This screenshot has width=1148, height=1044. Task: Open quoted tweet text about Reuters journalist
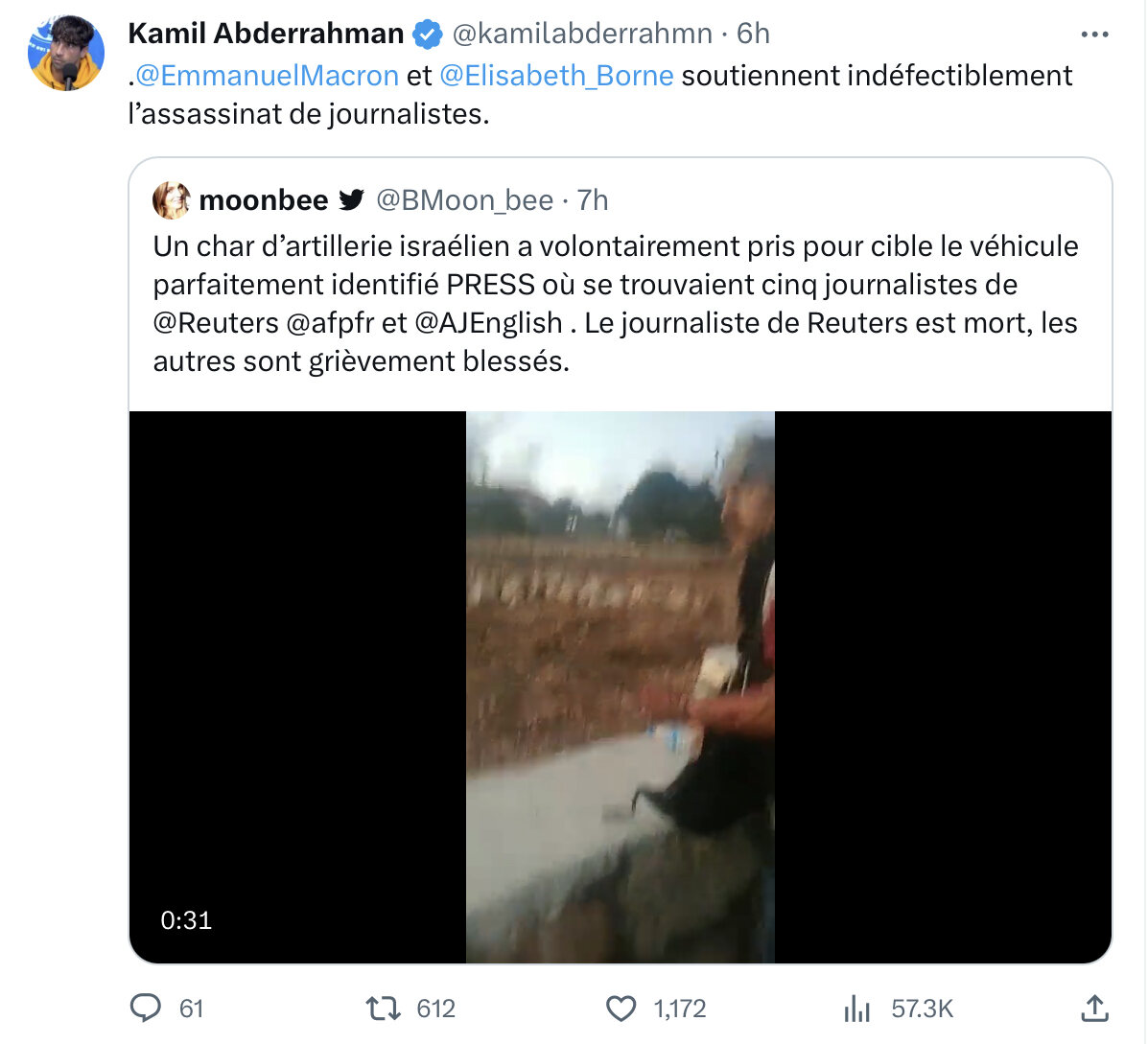pos(615,304)
